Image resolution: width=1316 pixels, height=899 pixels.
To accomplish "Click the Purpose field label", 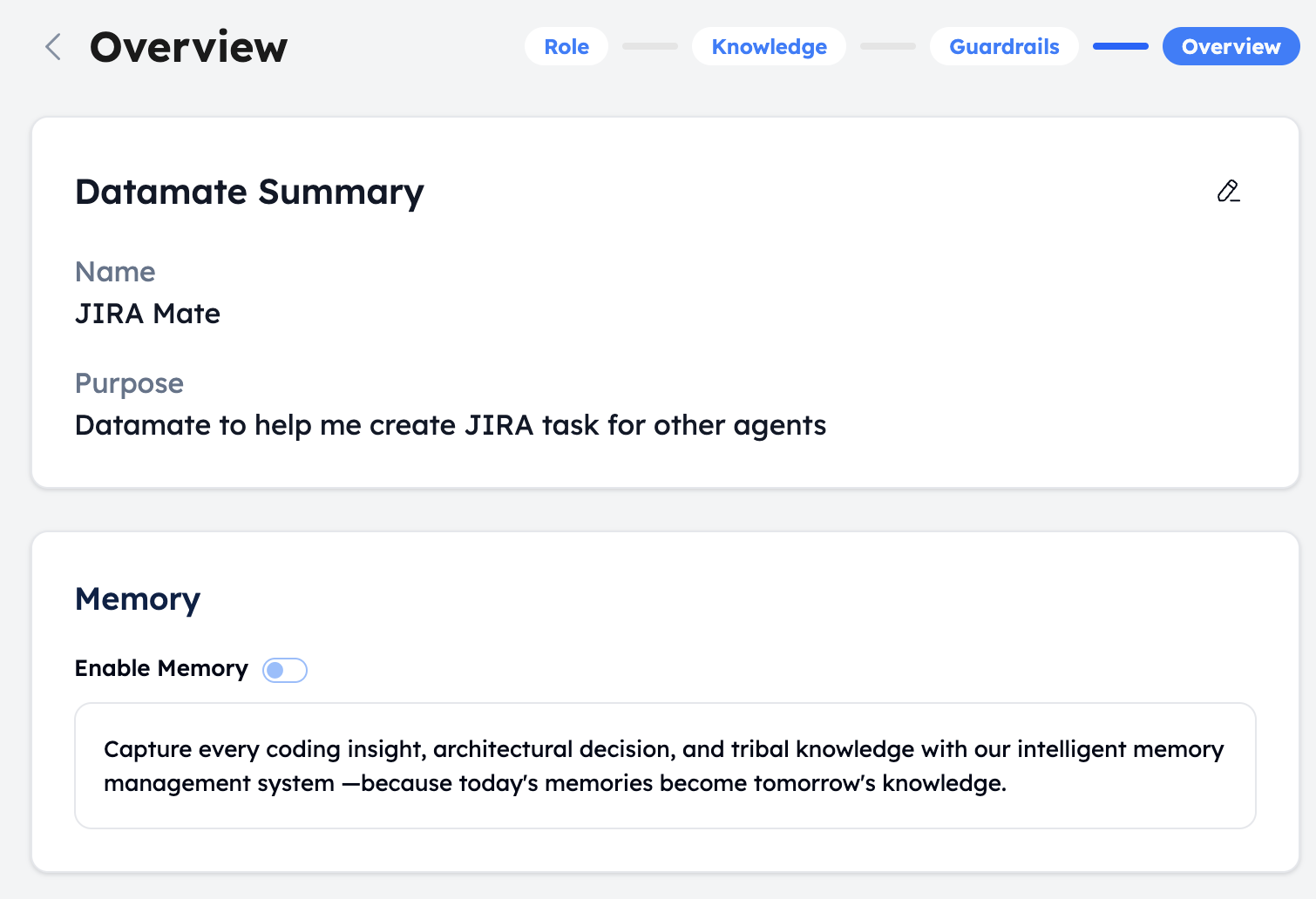I will tap(129, 384).
